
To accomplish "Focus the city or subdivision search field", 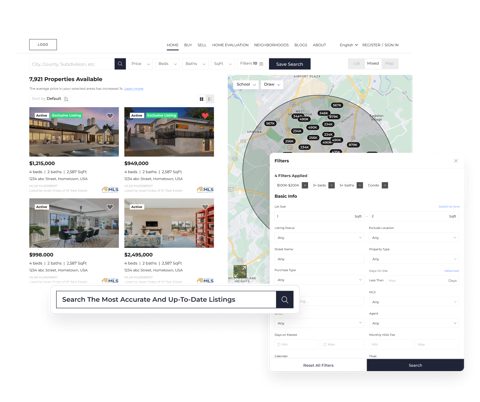I will point(72,64).
